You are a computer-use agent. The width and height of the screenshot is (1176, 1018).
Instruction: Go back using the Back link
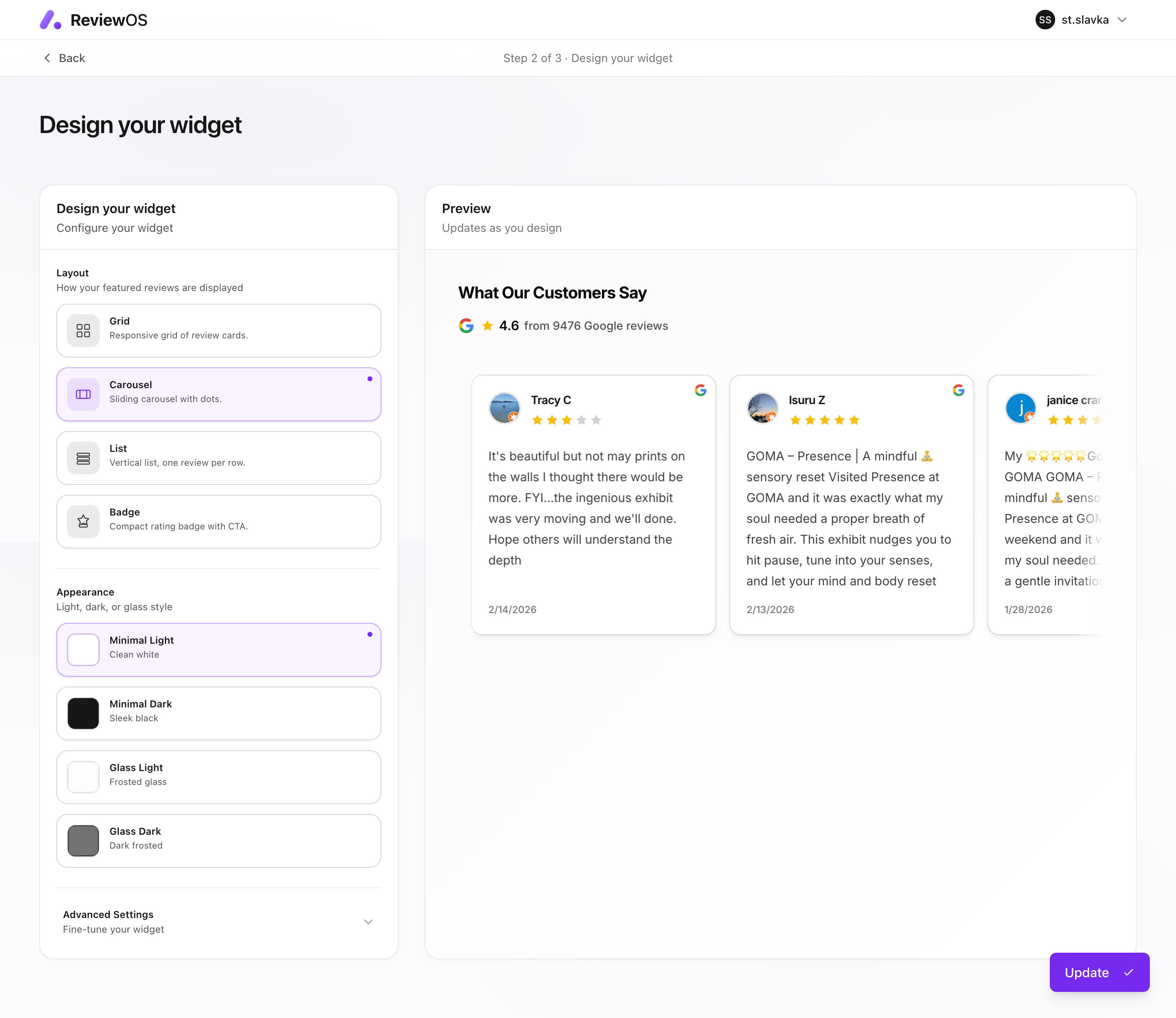click(x=64, y=58)
